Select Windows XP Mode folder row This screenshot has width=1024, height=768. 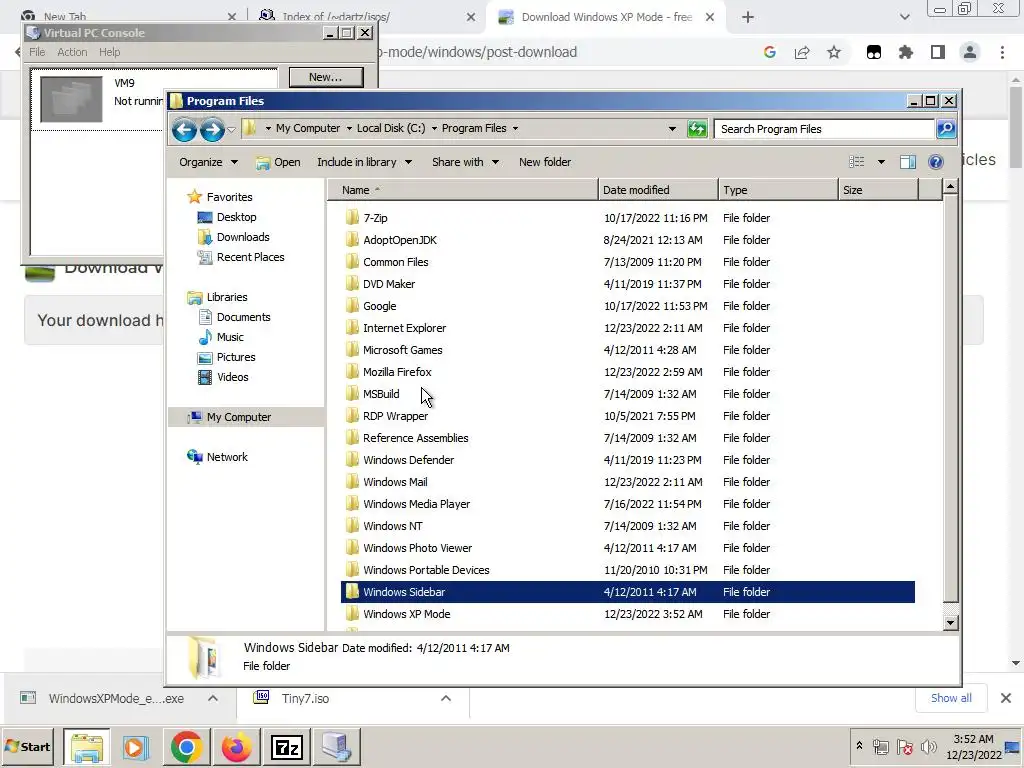[x=627, y=614]
